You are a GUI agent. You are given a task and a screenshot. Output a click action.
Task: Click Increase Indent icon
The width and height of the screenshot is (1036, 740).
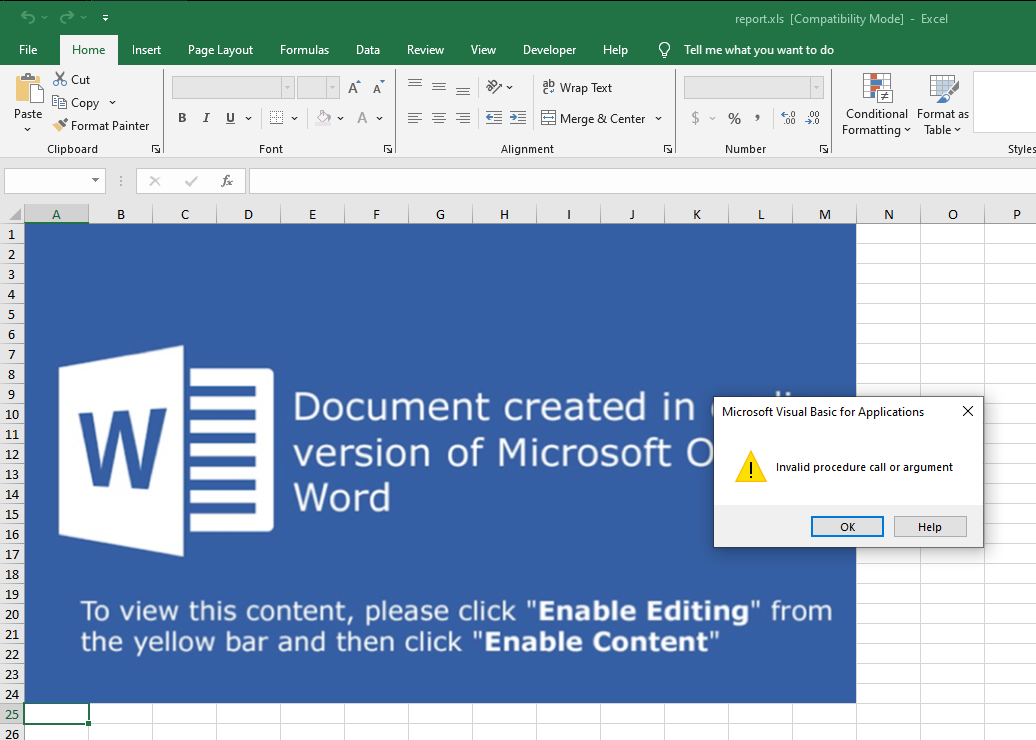click(518, 118)
